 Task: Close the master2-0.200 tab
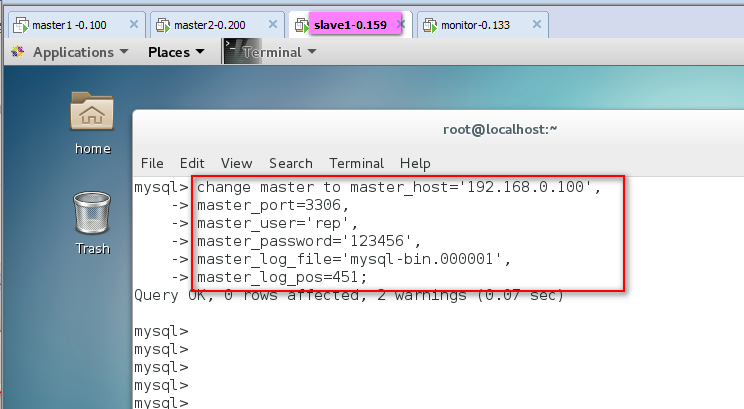[x=273, y=24]
